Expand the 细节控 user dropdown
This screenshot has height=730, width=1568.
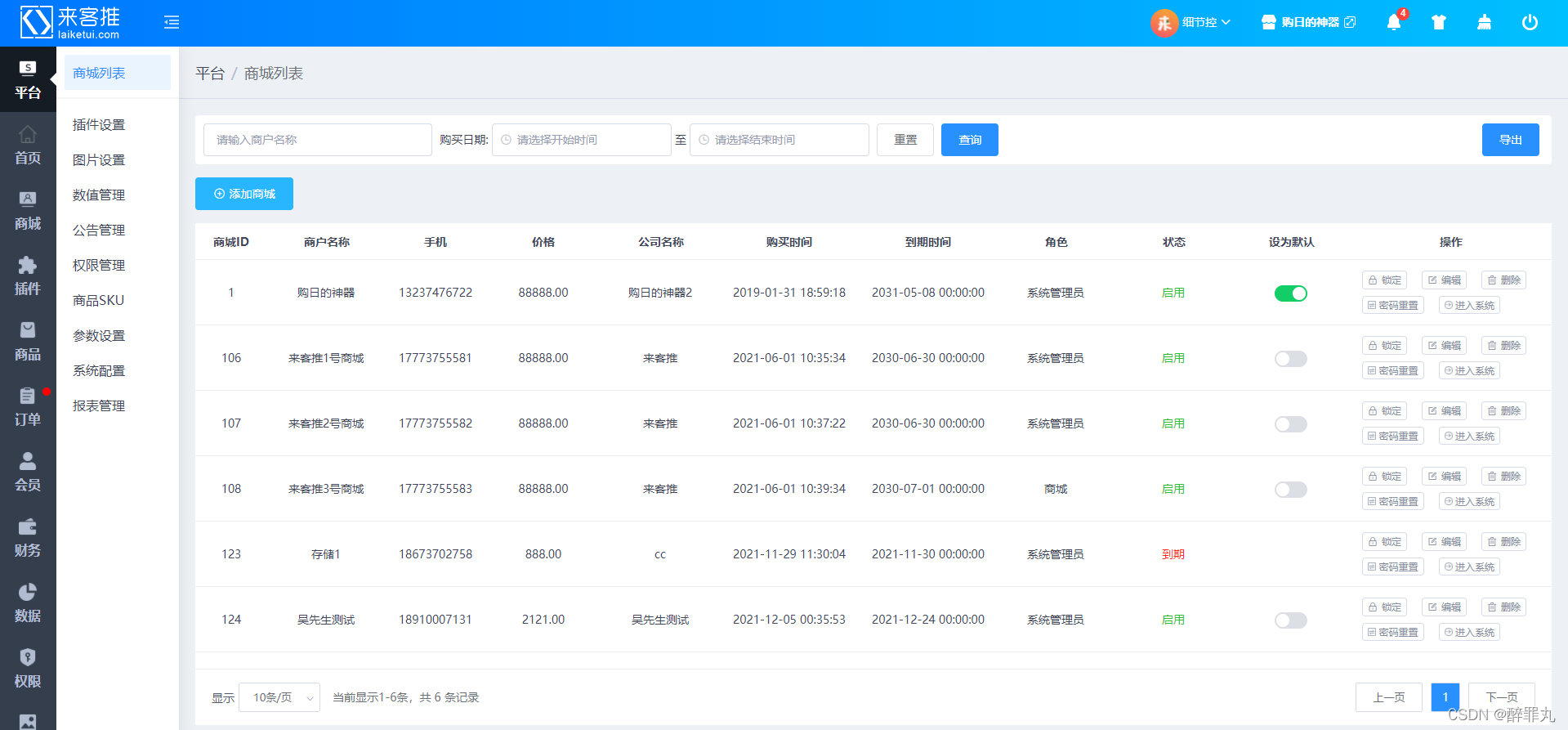(1206, 22)
